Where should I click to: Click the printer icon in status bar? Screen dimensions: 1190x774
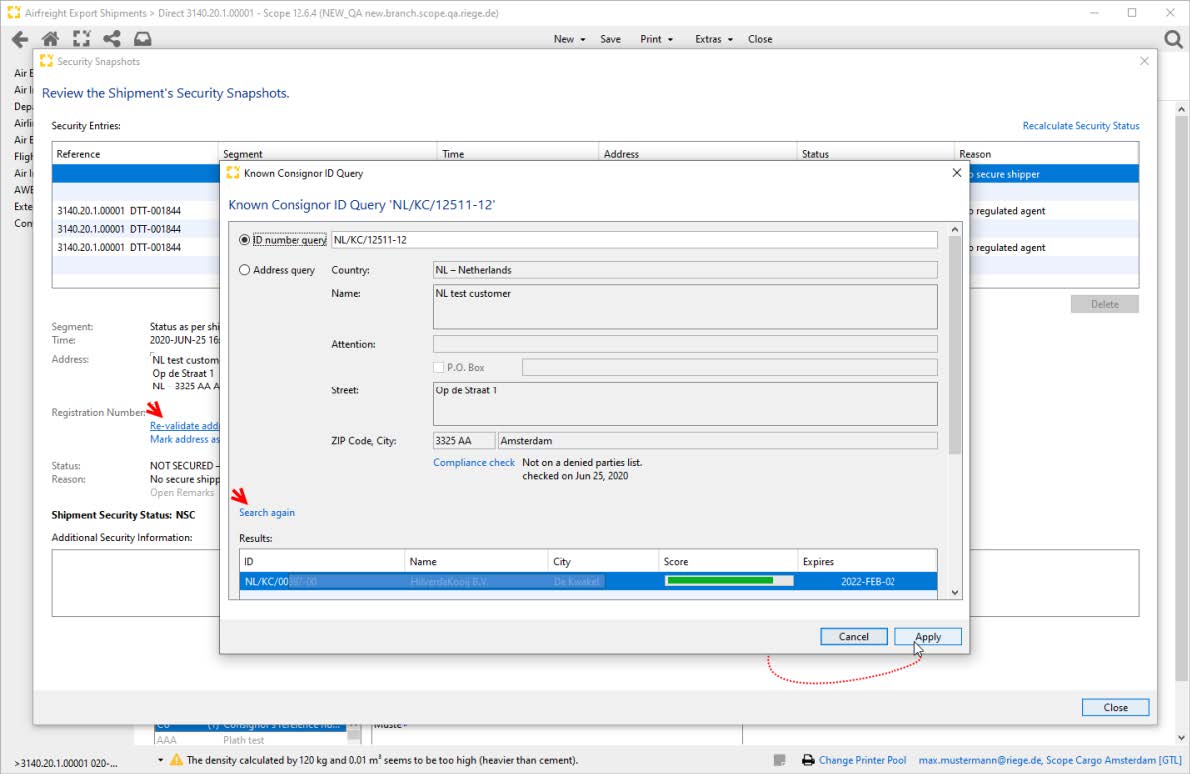pos(807,760)
